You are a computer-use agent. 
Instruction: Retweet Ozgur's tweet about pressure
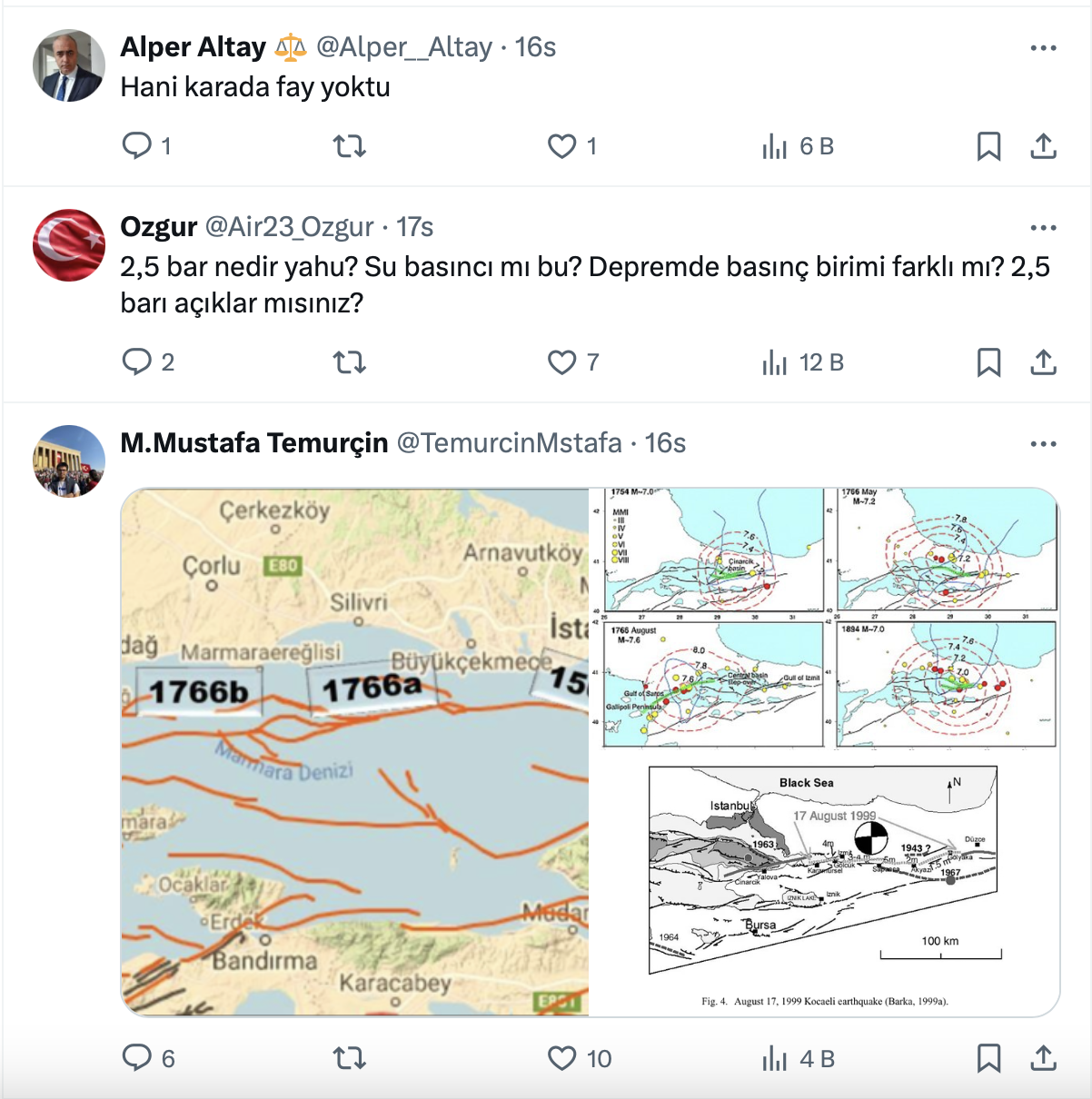(x=350, y=361)
